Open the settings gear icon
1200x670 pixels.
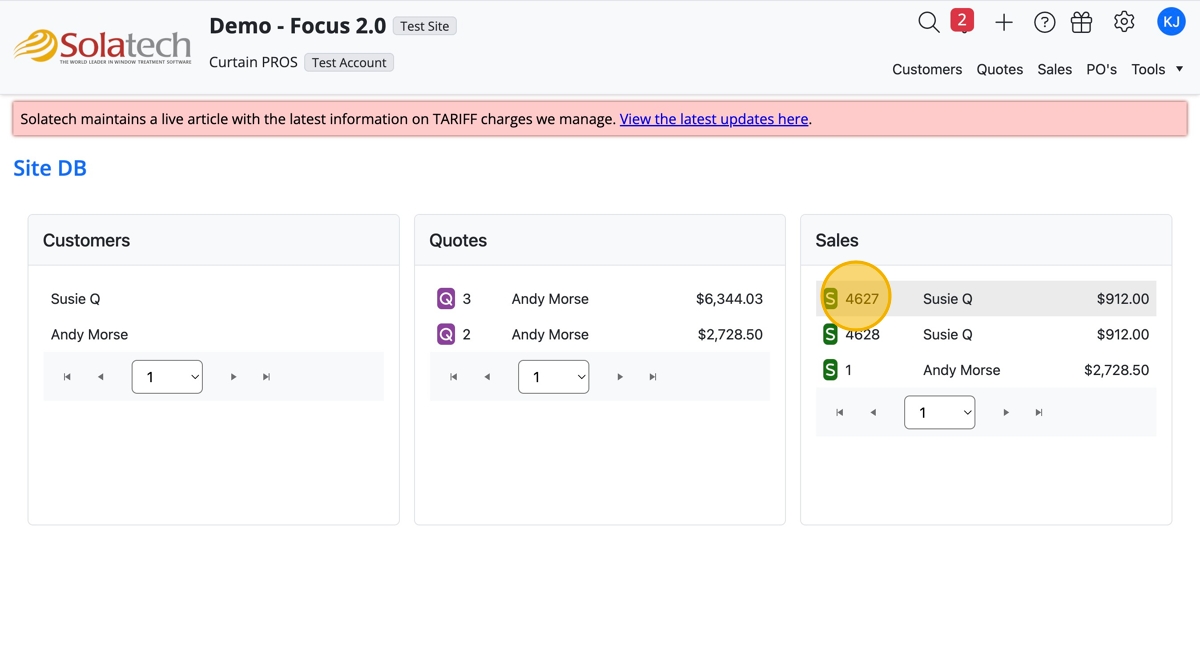(1124, 22)
